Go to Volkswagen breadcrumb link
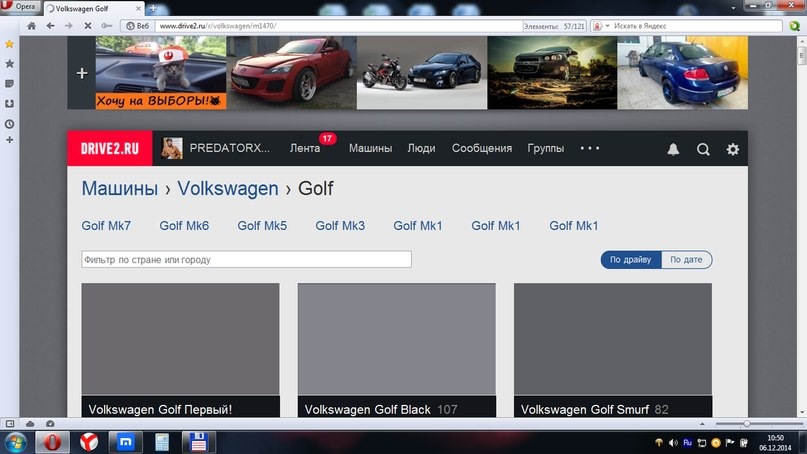This screenshot has width=807, height=454. coord(228,188)
